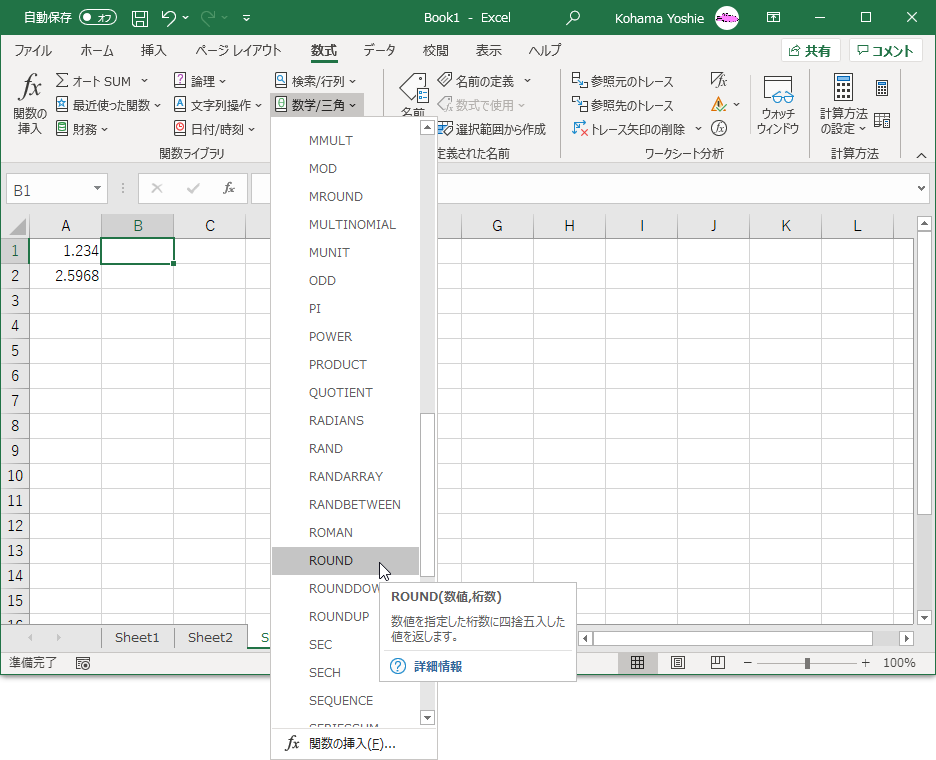
Task: Click the search magnifier in title bar
Action: [x=572, y=18]
